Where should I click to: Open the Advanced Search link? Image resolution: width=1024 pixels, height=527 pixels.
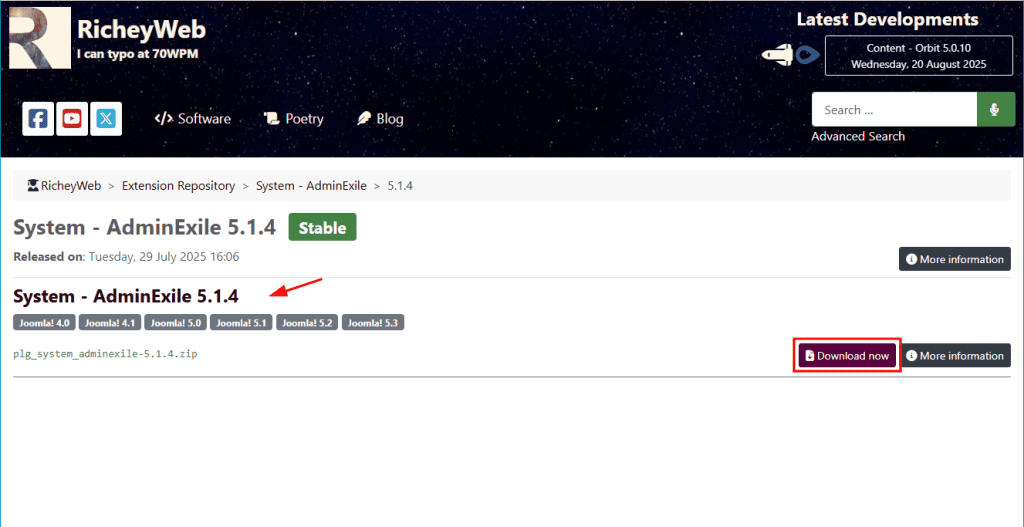click(x=858, y=136)
